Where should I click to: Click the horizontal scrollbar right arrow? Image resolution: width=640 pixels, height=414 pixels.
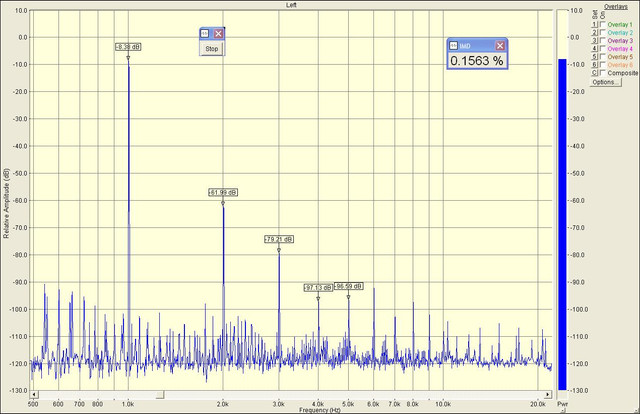pos(548,394)
